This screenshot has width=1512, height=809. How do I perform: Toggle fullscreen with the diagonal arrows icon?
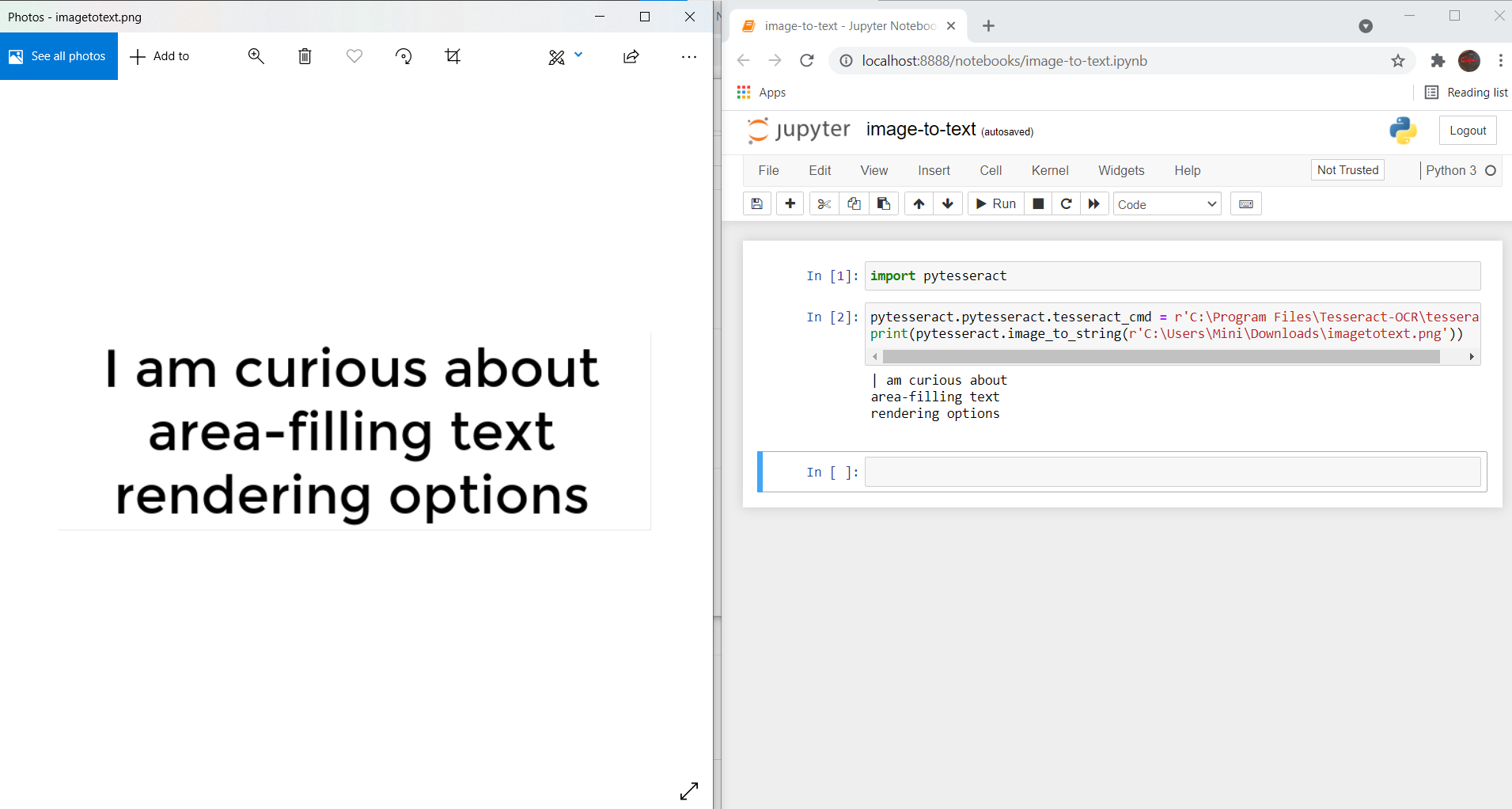[x=689, y=791]
